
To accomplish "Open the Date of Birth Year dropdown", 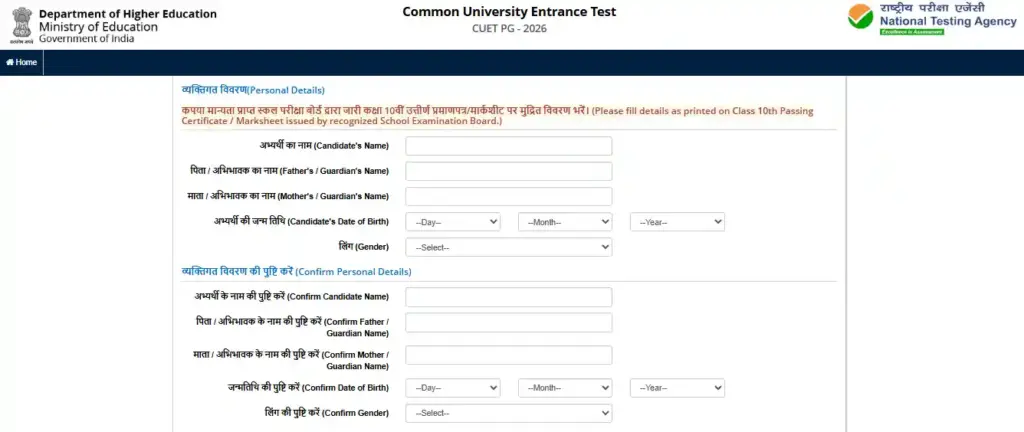I will point(677,222).
